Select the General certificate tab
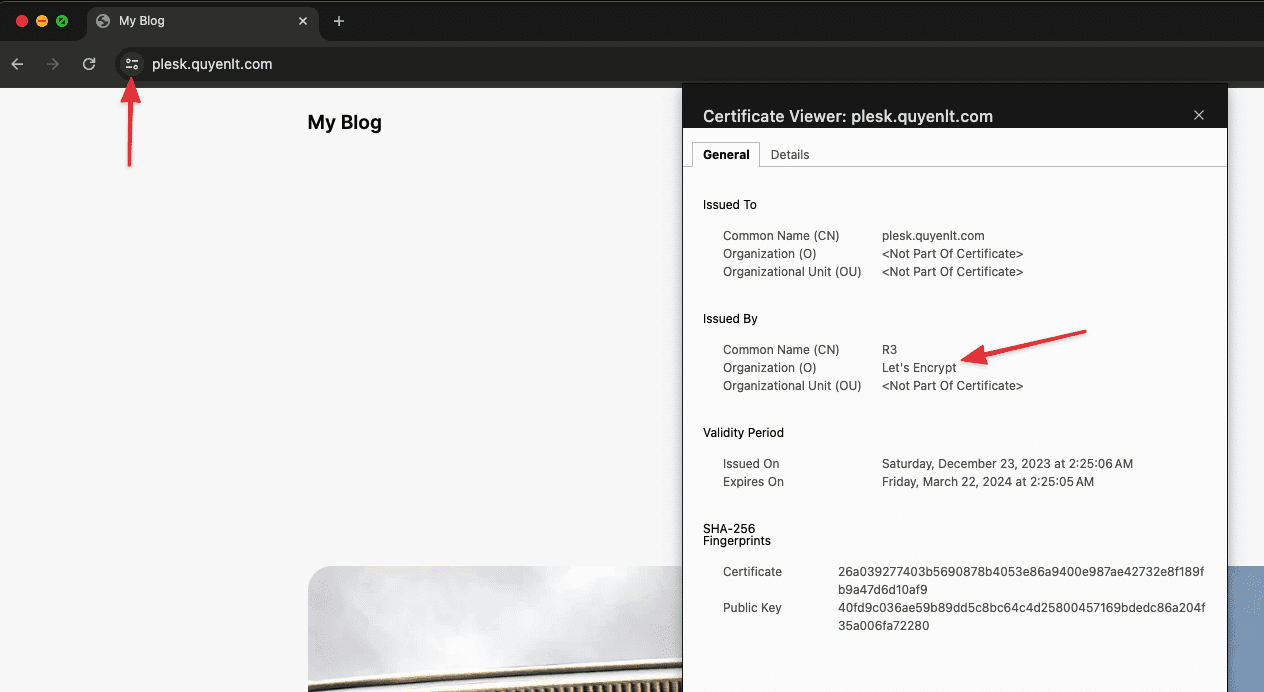Image resolution: width=1264 pixels, height=692 pixels. tap(726, 155)
